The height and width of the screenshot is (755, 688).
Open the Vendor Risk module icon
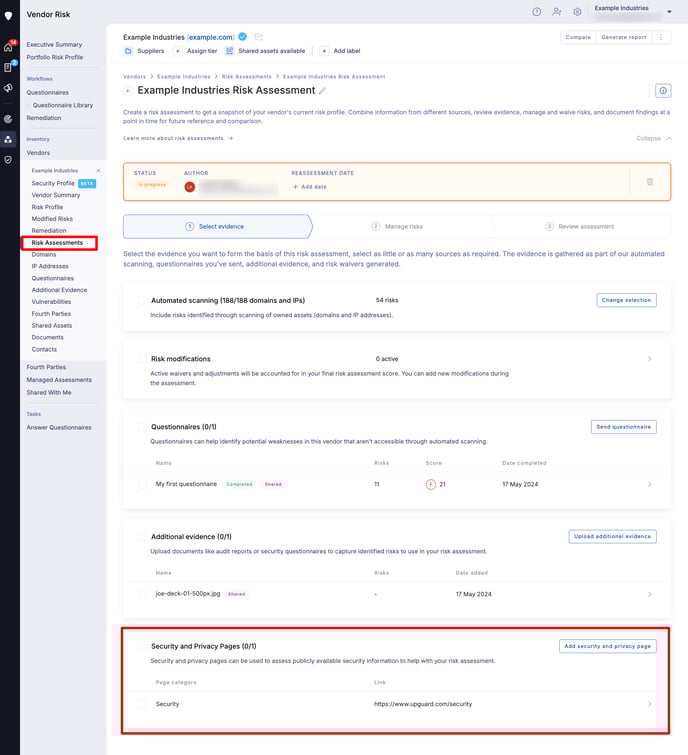click(8, 140)
